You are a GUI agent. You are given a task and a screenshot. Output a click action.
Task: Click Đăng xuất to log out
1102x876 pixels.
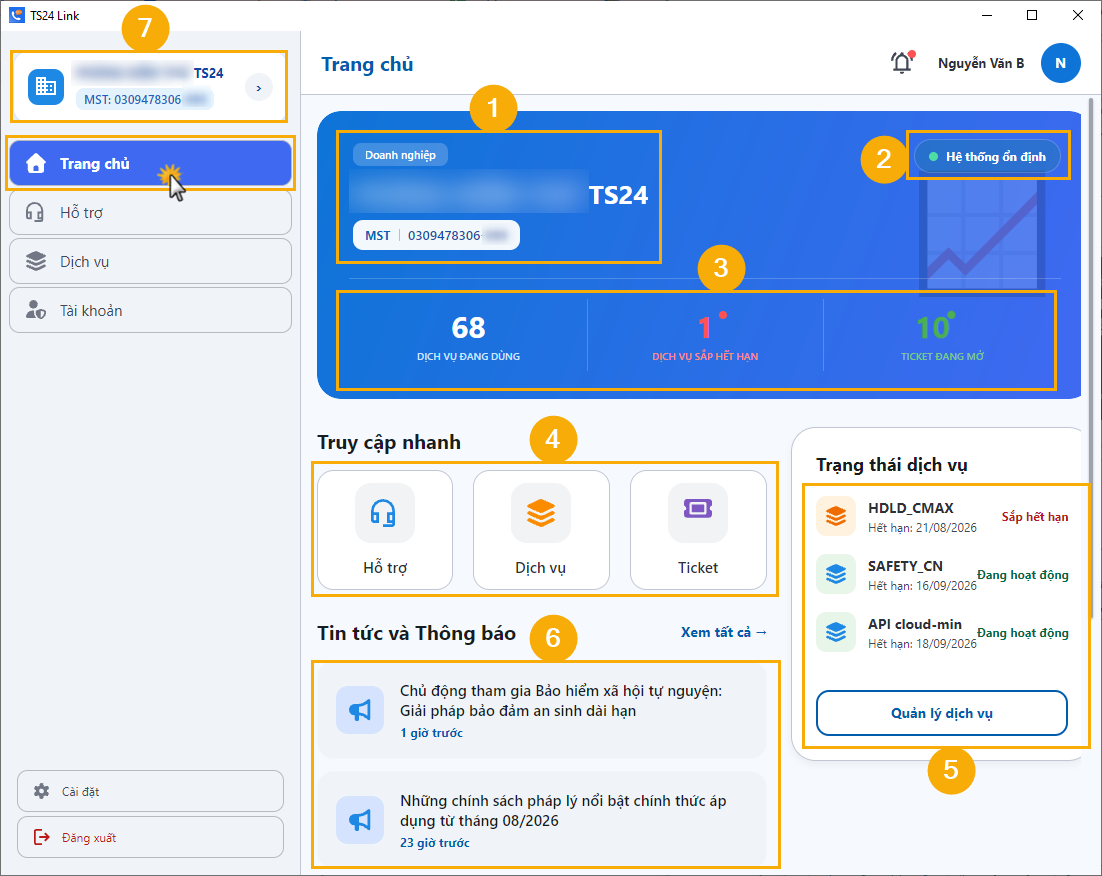(x=150, y=837)
